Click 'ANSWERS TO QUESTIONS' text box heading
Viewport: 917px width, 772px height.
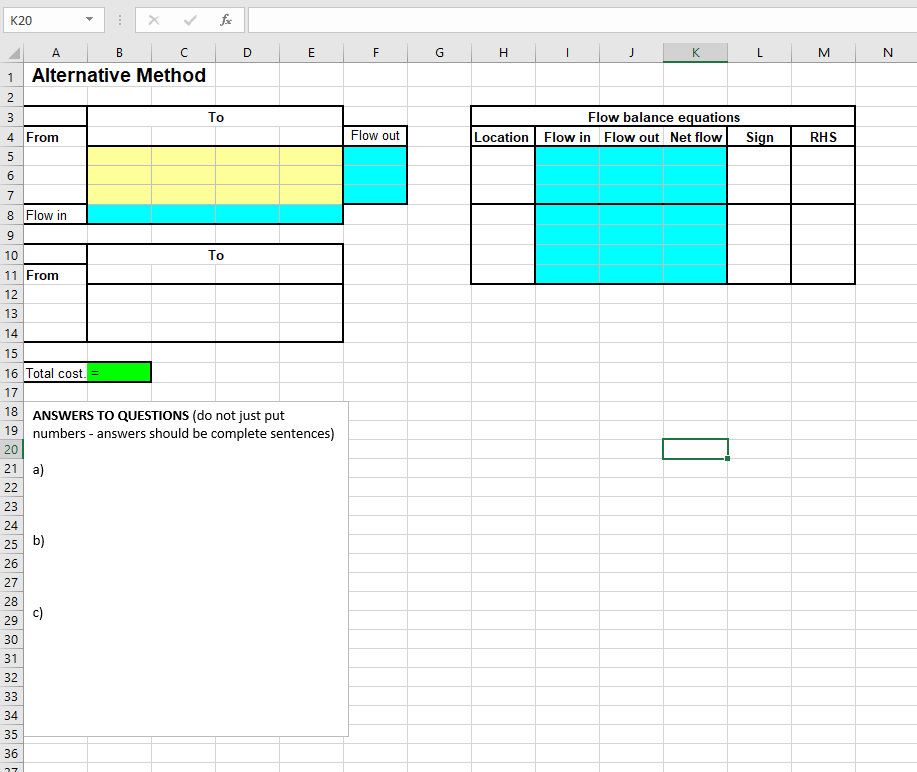pyautogui.click(x=111, y=416)
